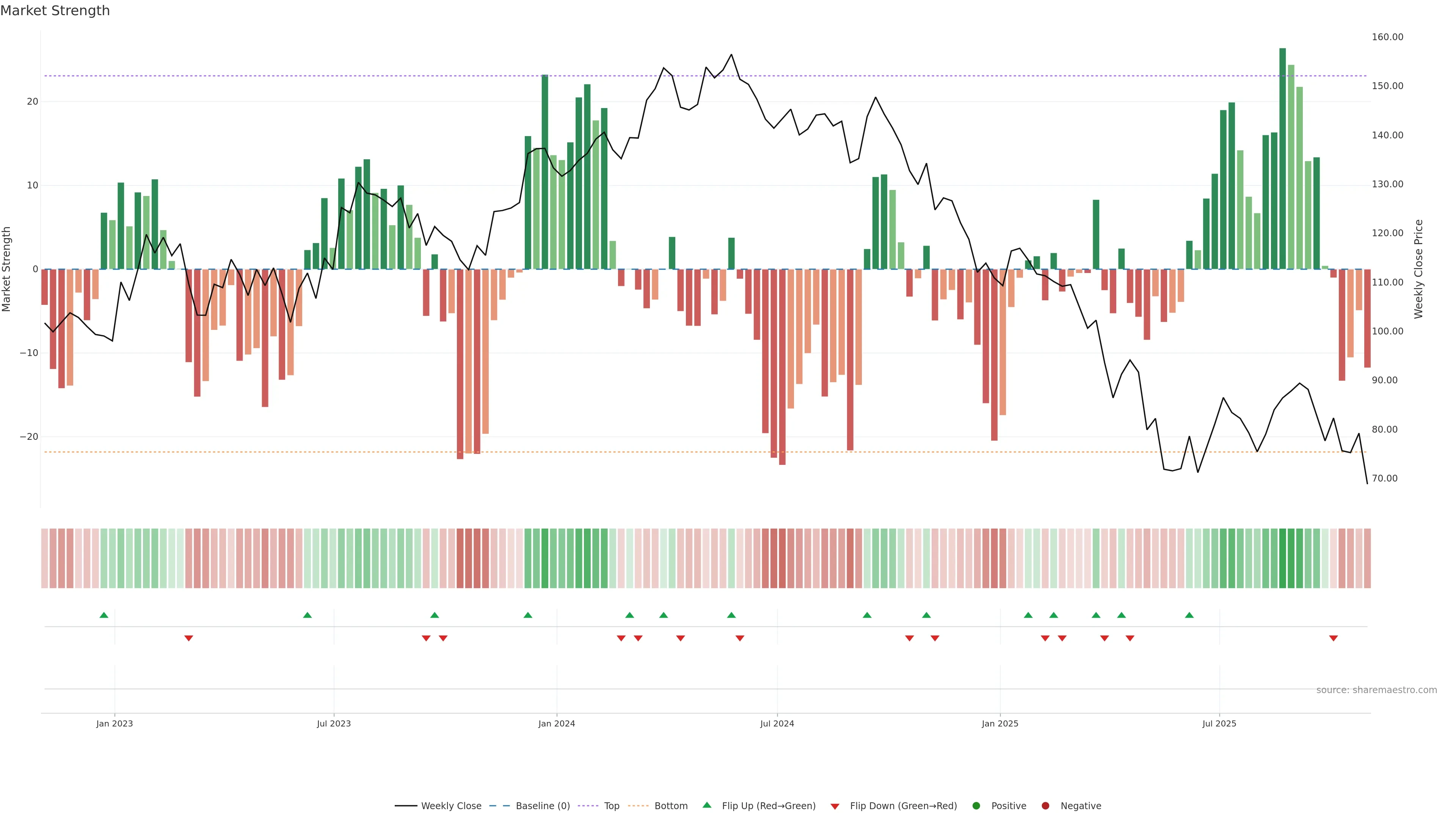Click the last red flip-down triangle marker
The width and height of the screenshot is (1456, 819).
(x=1334, y=638)
